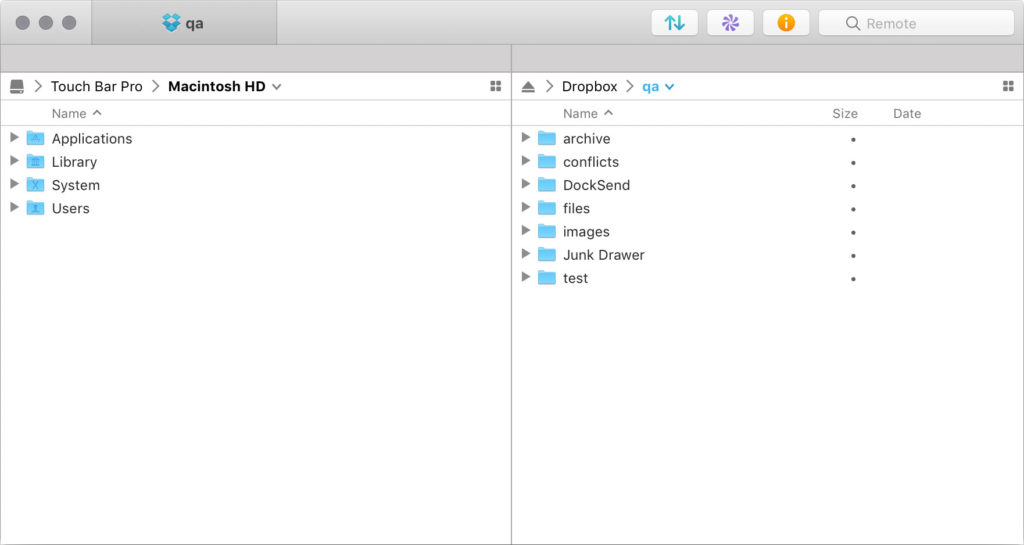Open the qa path dropdown
This screenshot has width=1024, height=545.
tap(670, 87)
